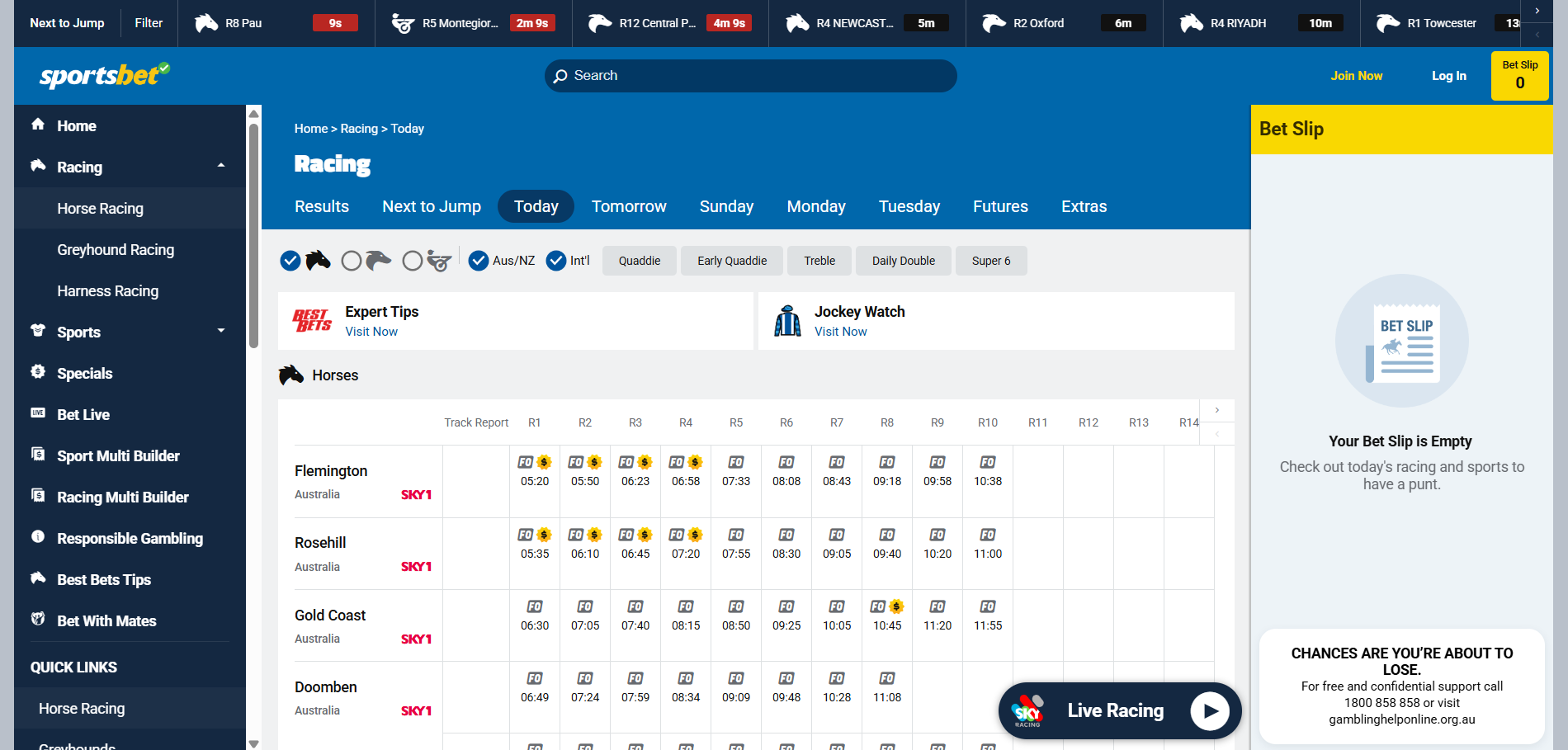Click the Daily Double button
Image resolution: width=1568 pixels, height=750 pixels.
(904, 261)
